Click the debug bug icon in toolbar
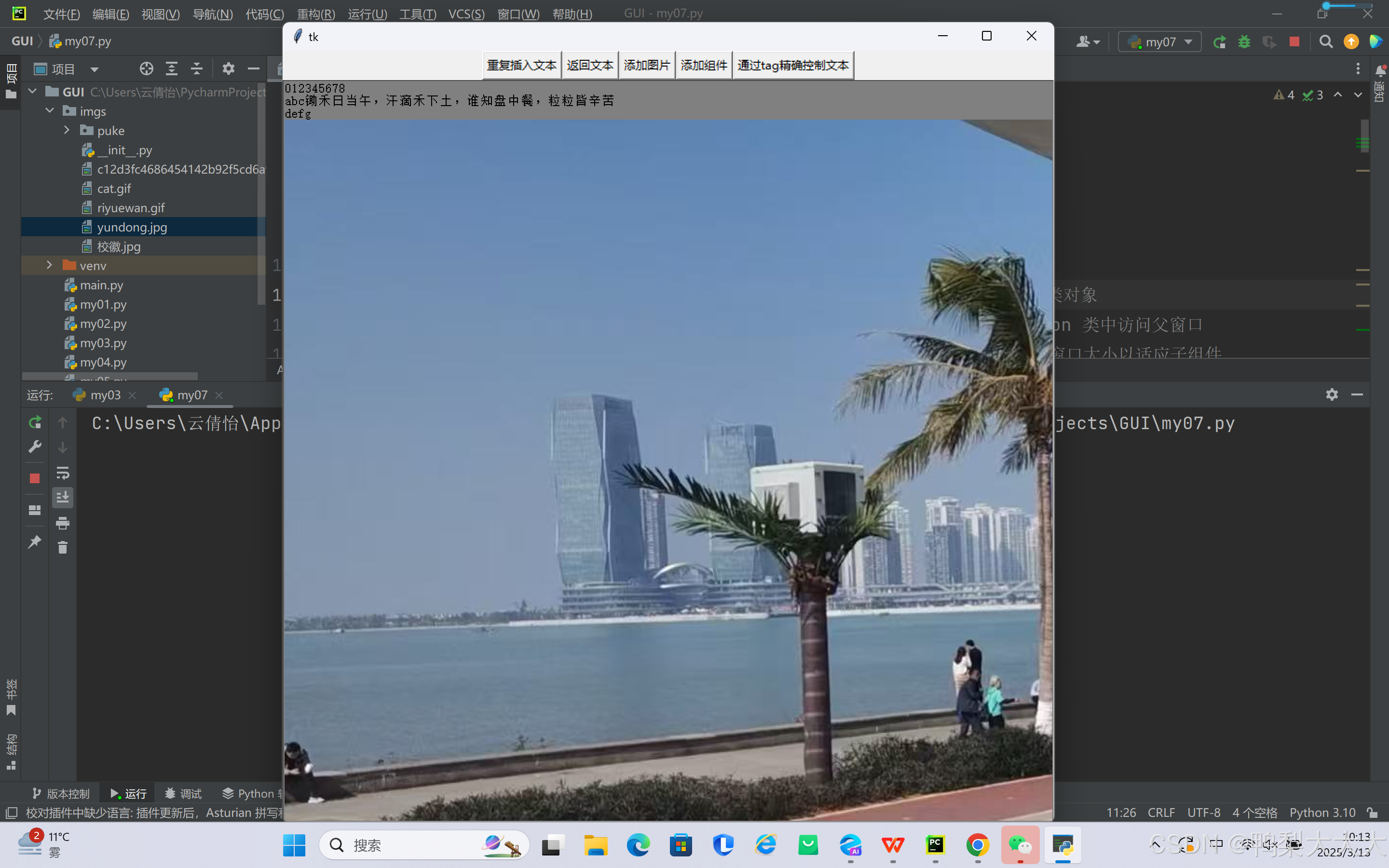This screenshot has width=1389, height=868. click(1244, 42)
